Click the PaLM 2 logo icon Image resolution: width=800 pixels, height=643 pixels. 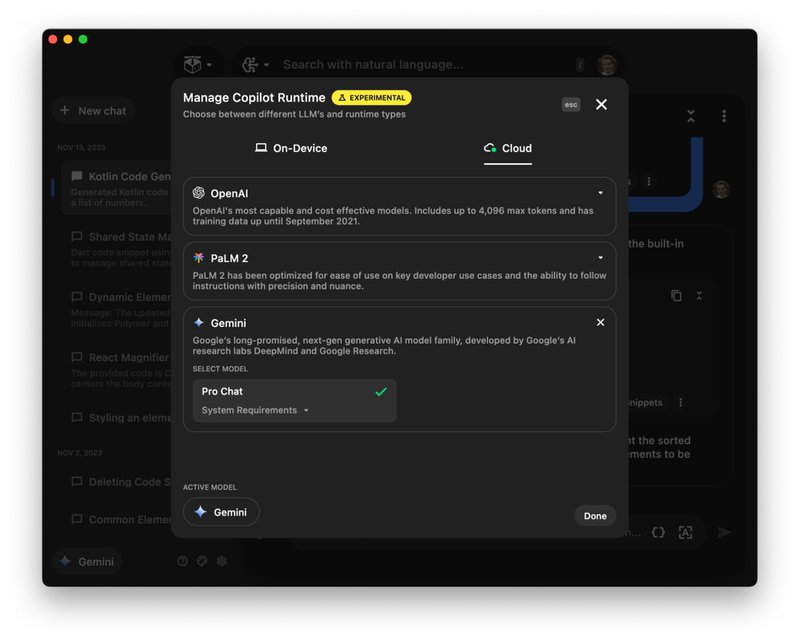(198, 258)
